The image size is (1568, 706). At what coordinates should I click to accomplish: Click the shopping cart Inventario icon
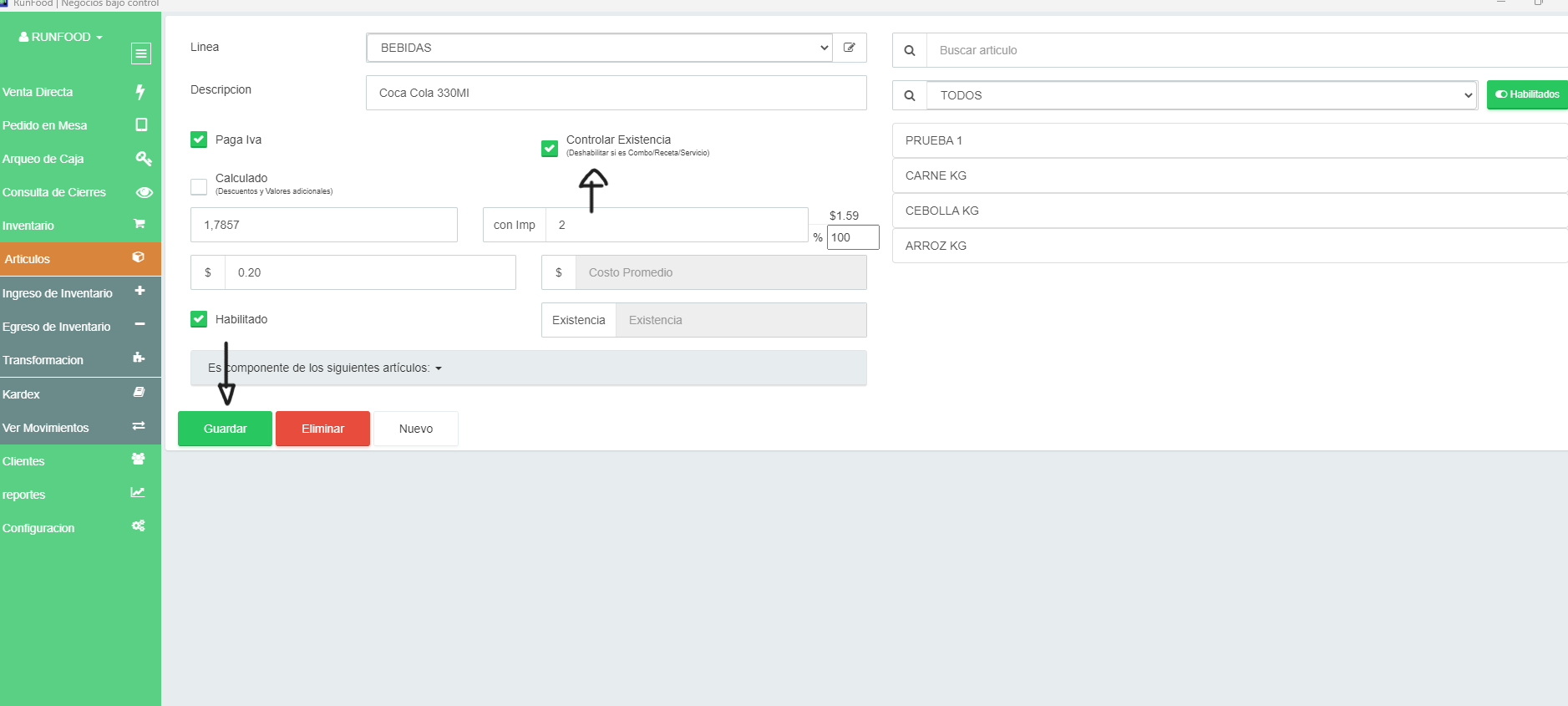(x=140, y=225)
